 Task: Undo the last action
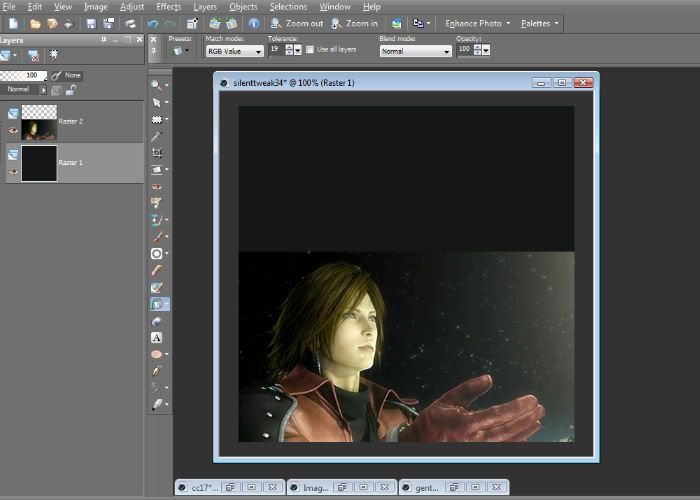click(153, 24)
